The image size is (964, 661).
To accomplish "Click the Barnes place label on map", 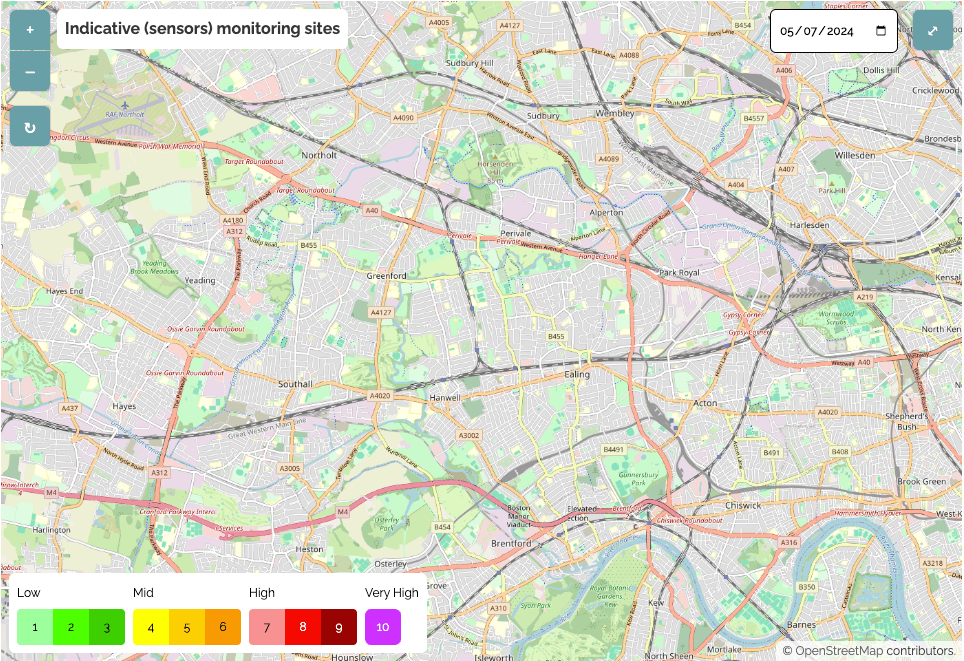I will point(801,624).
